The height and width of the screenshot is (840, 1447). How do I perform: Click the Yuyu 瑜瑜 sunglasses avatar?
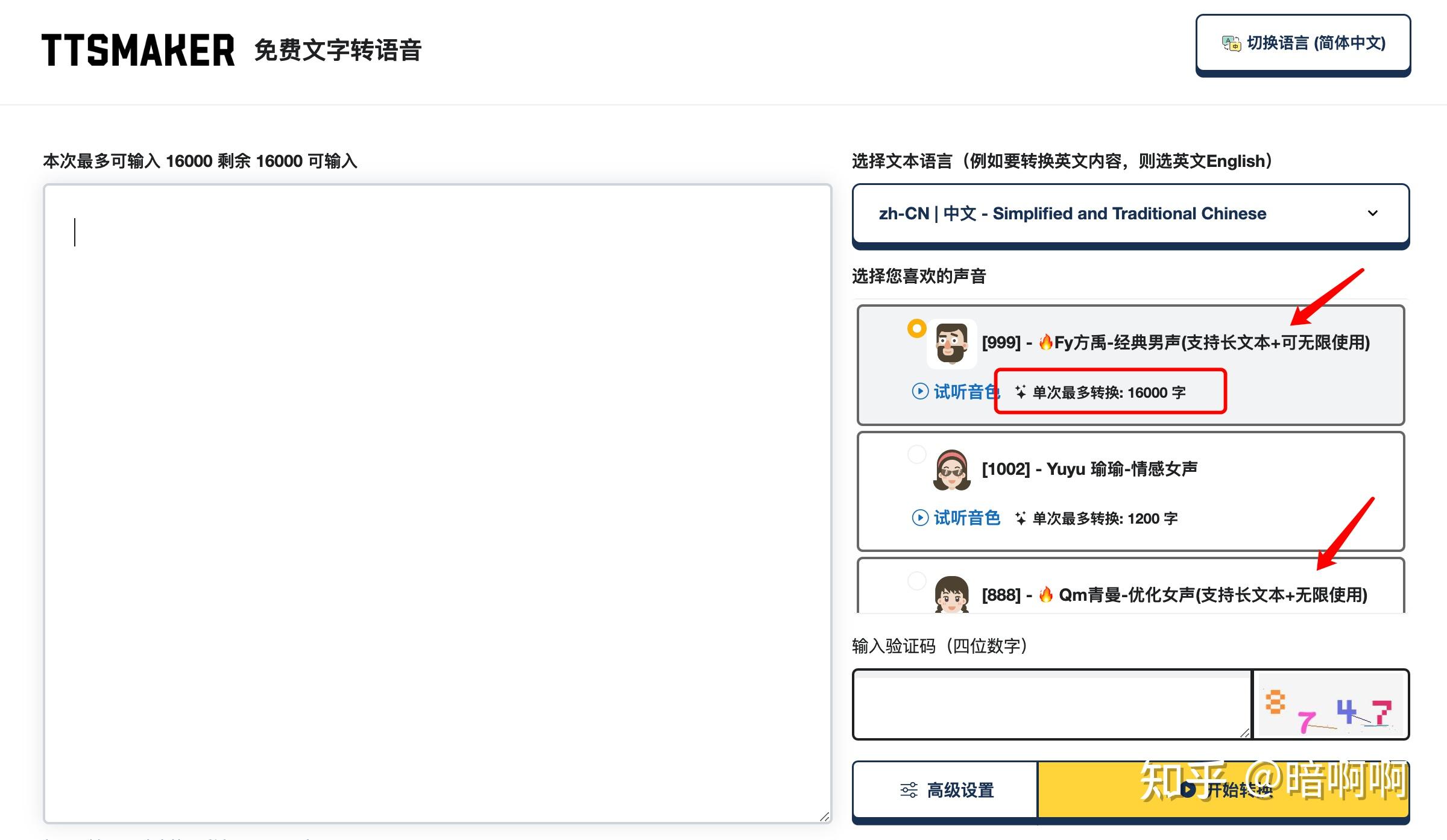[x=951, y=470]
